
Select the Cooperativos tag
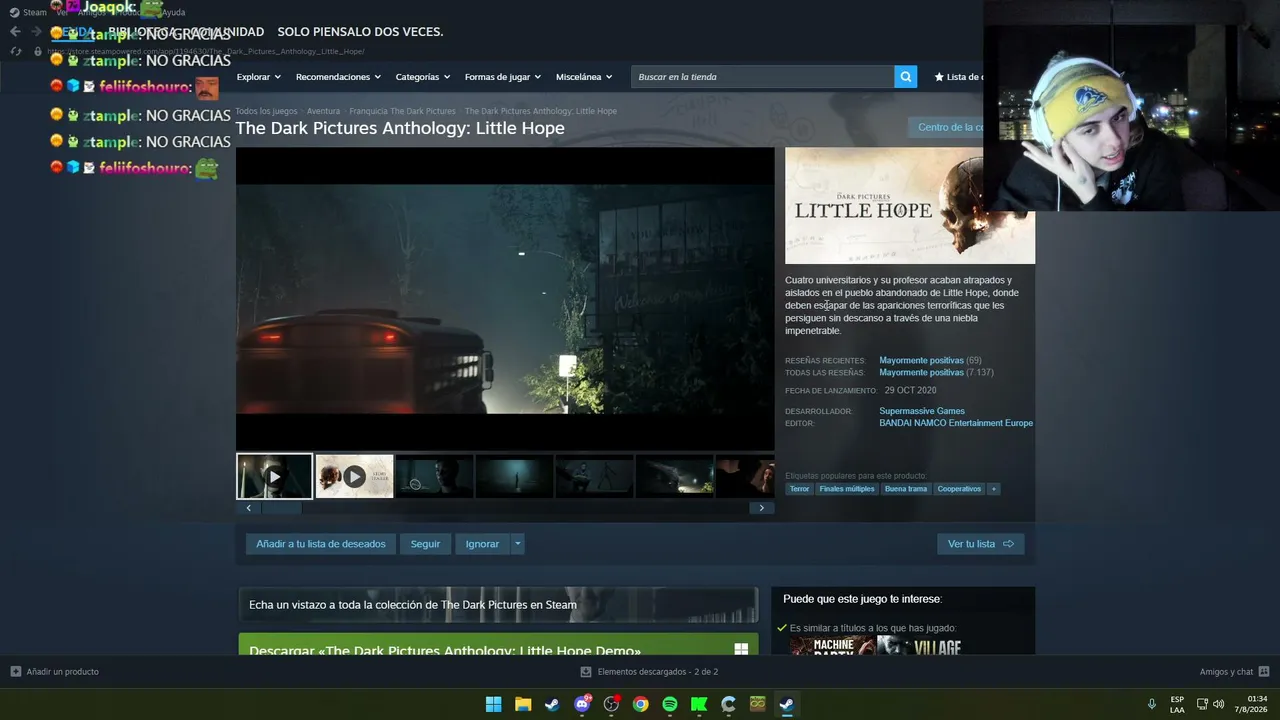[x=959, y=489]
